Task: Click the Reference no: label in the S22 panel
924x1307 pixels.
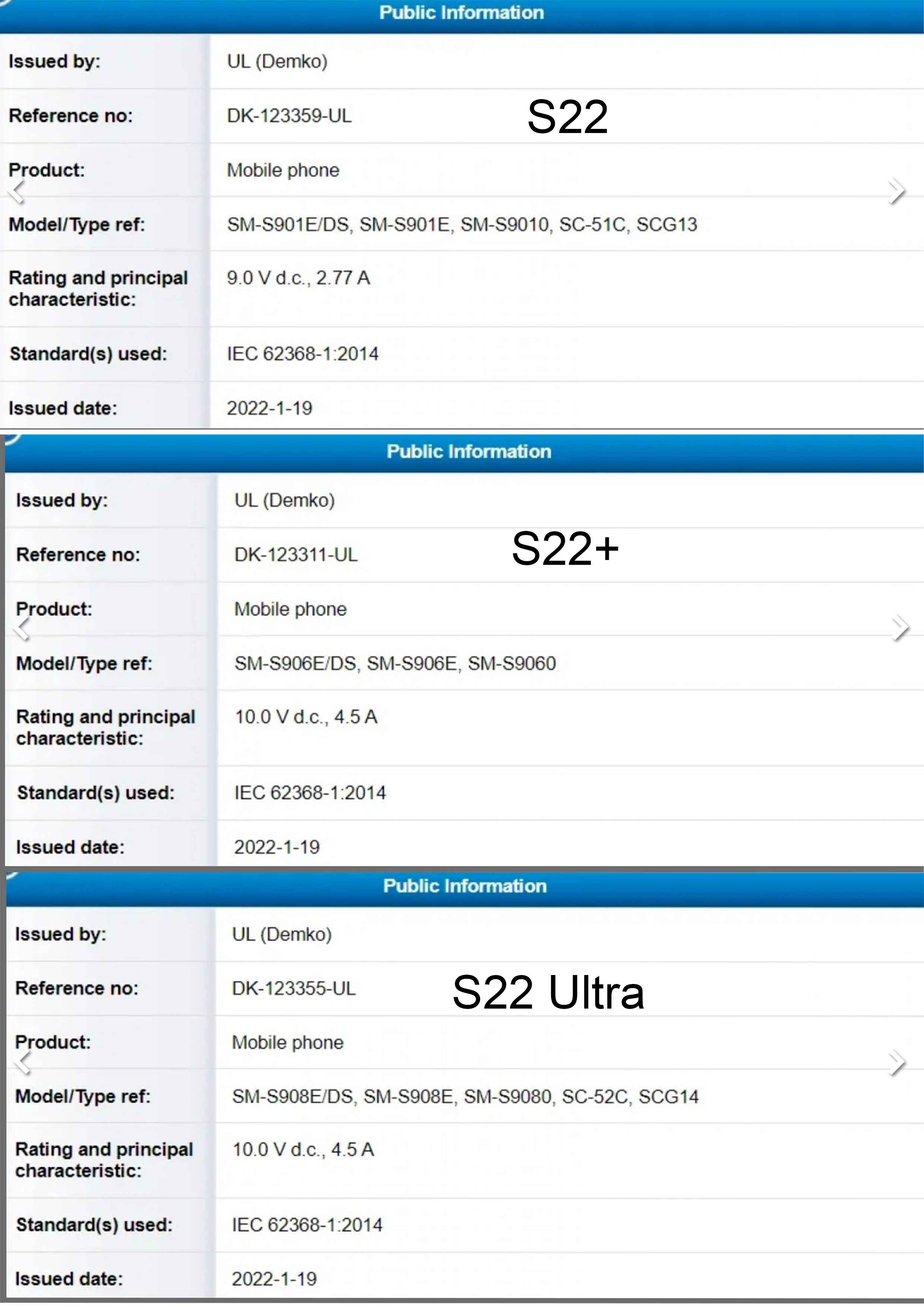Action: [x=70, y=115]
